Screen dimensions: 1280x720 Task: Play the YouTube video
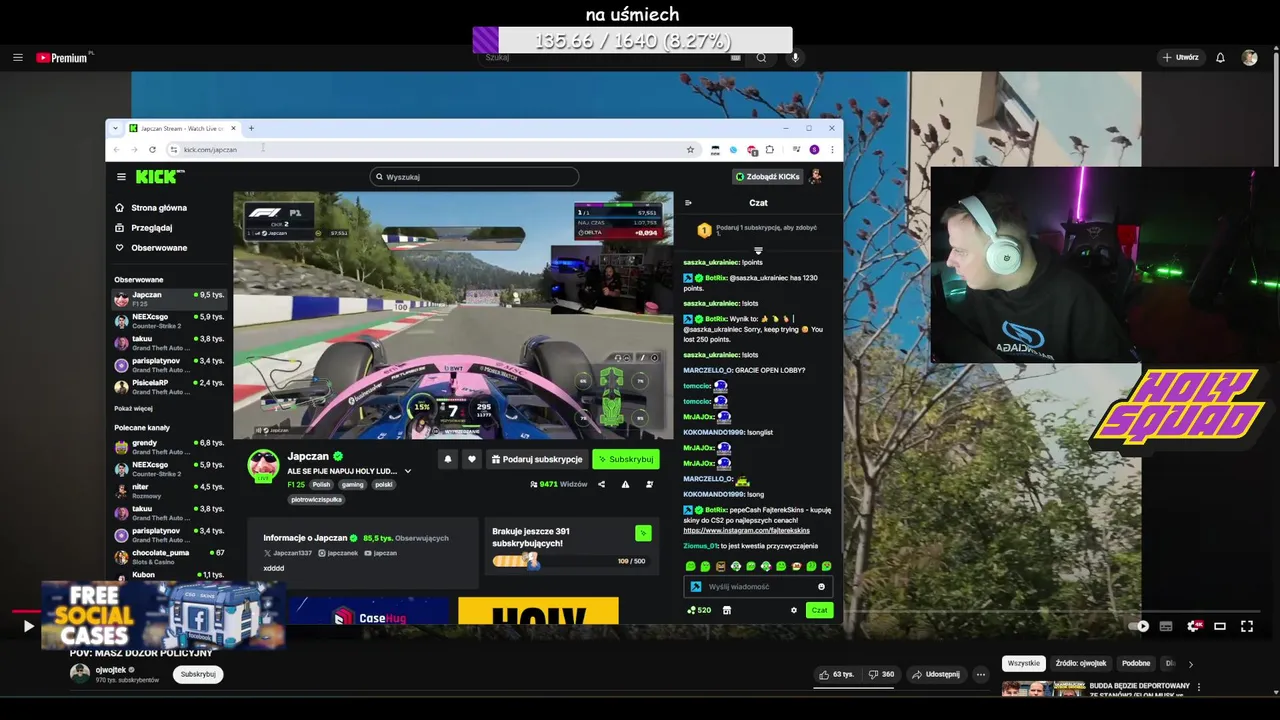tap(28, 626)
